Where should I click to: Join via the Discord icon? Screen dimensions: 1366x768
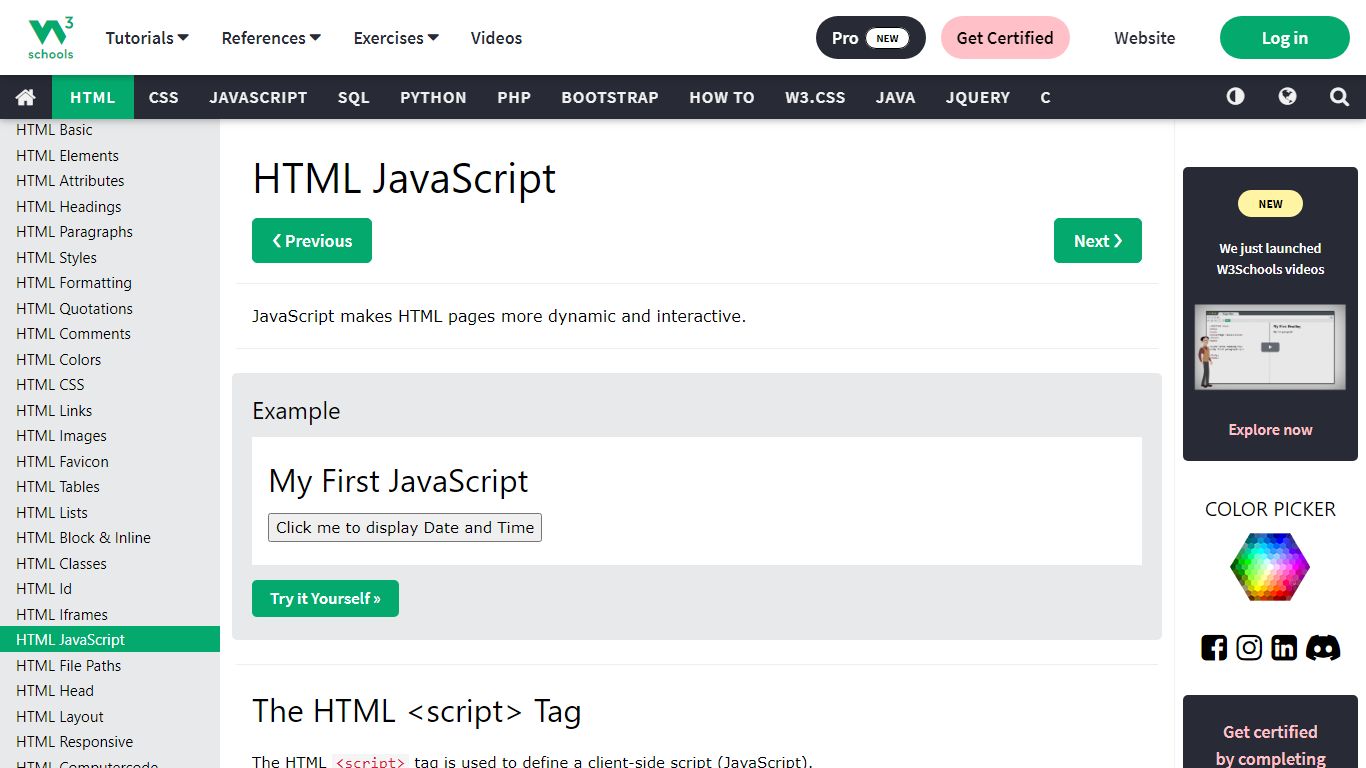[x=1323, y=648]
